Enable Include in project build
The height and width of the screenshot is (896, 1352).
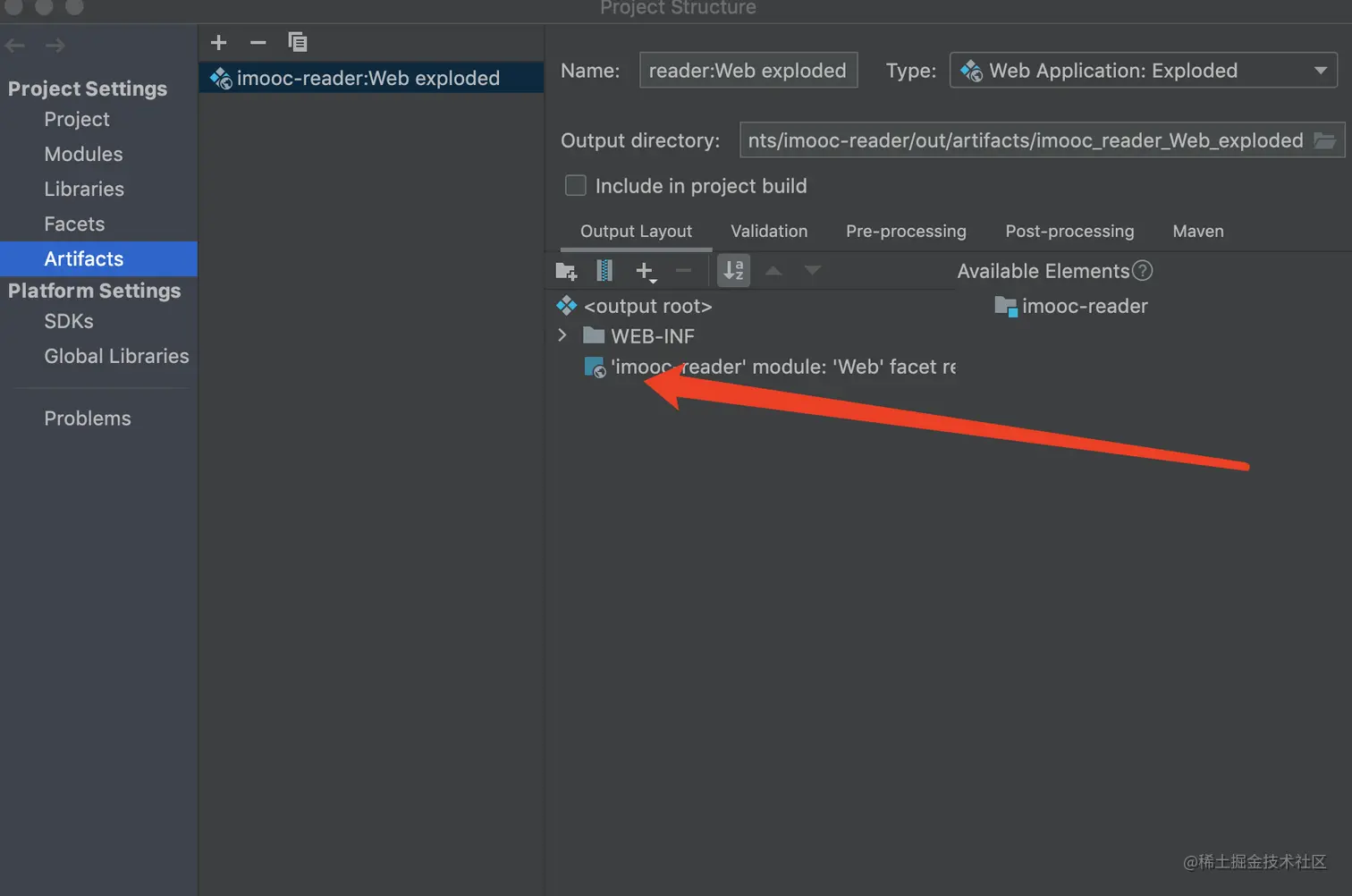576,185
